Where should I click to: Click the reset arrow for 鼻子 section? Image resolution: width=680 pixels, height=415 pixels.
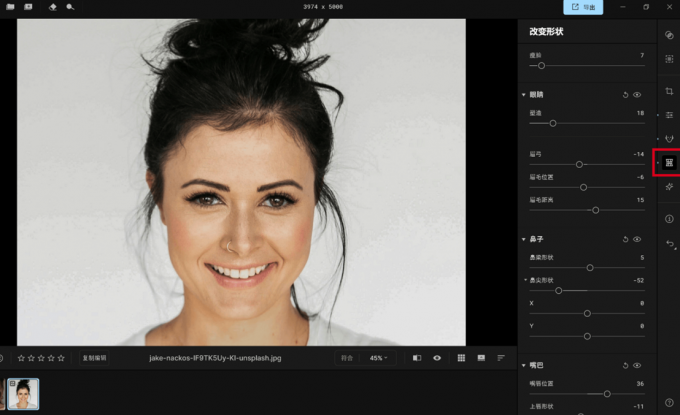click(x=625, y=240)
